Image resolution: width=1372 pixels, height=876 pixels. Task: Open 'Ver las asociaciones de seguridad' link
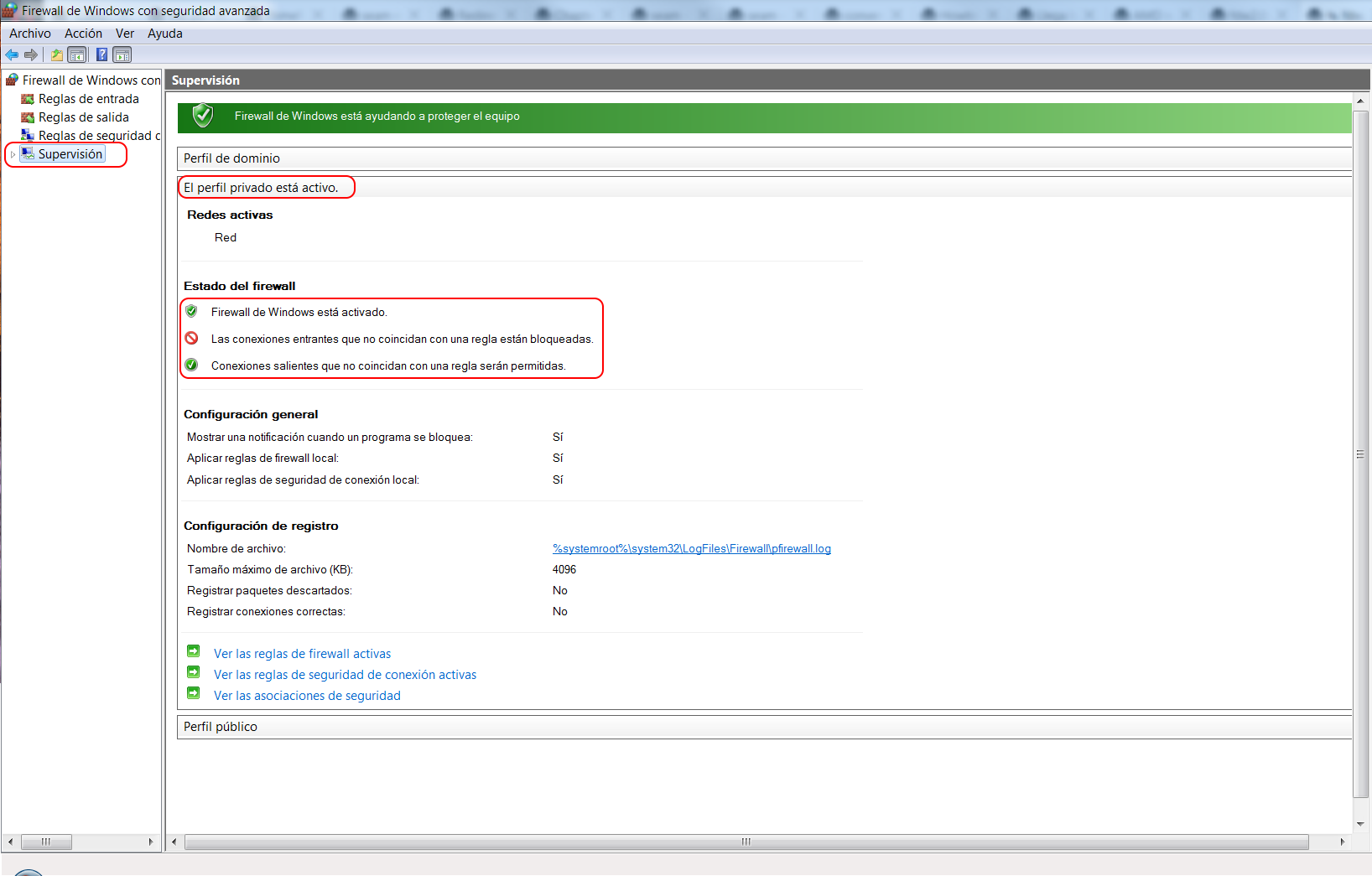[x=307, y=696]
